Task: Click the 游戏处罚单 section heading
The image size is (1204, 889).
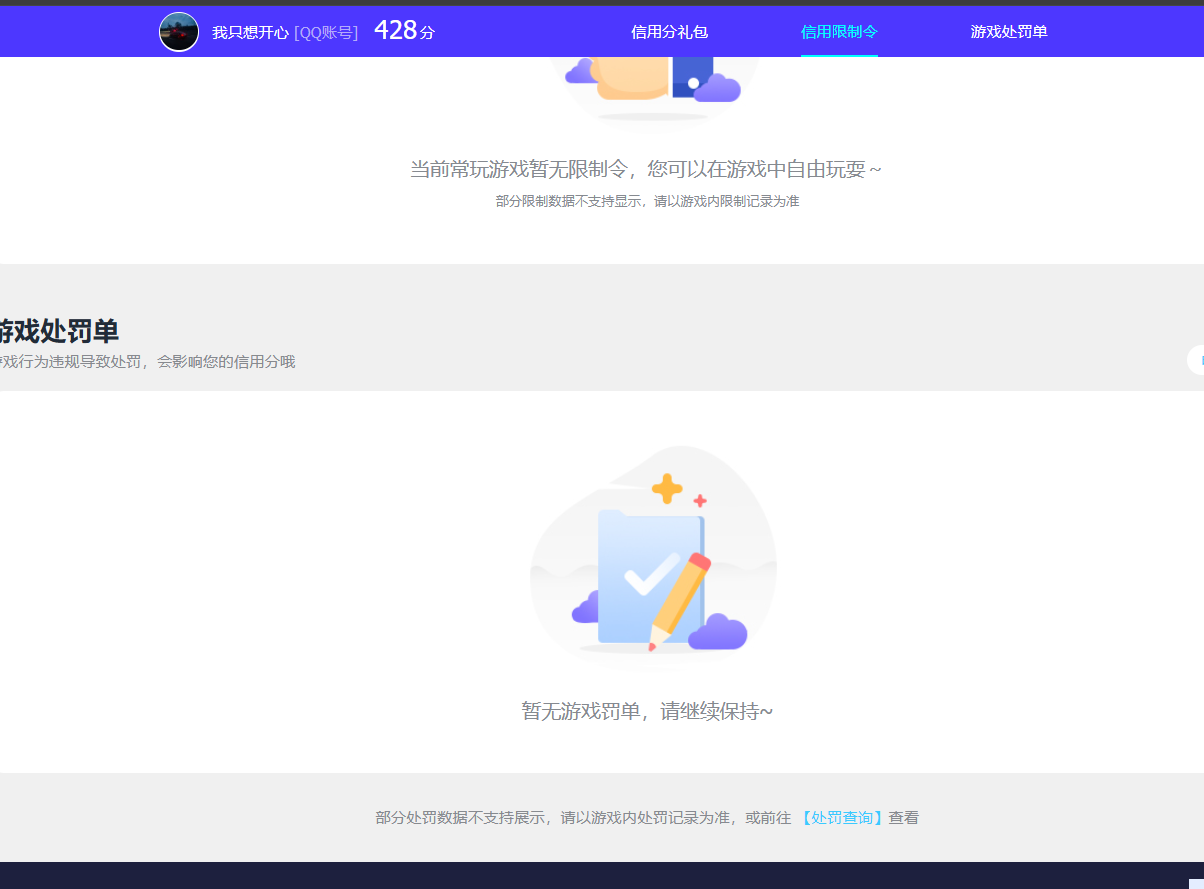Action: (60, 331)
